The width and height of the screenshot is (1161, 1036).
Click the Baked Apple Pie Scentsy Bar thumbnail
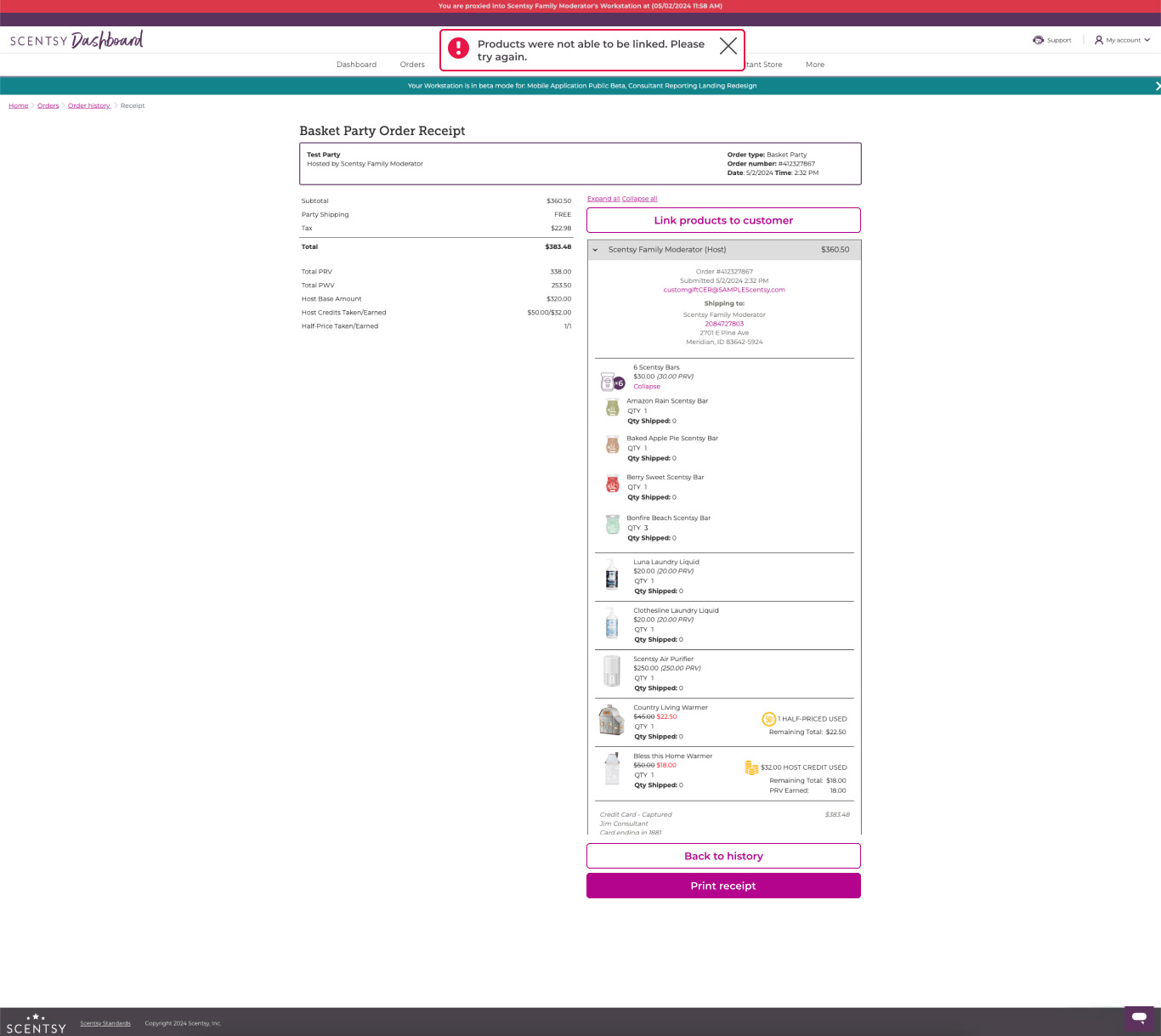click(612, 444)
